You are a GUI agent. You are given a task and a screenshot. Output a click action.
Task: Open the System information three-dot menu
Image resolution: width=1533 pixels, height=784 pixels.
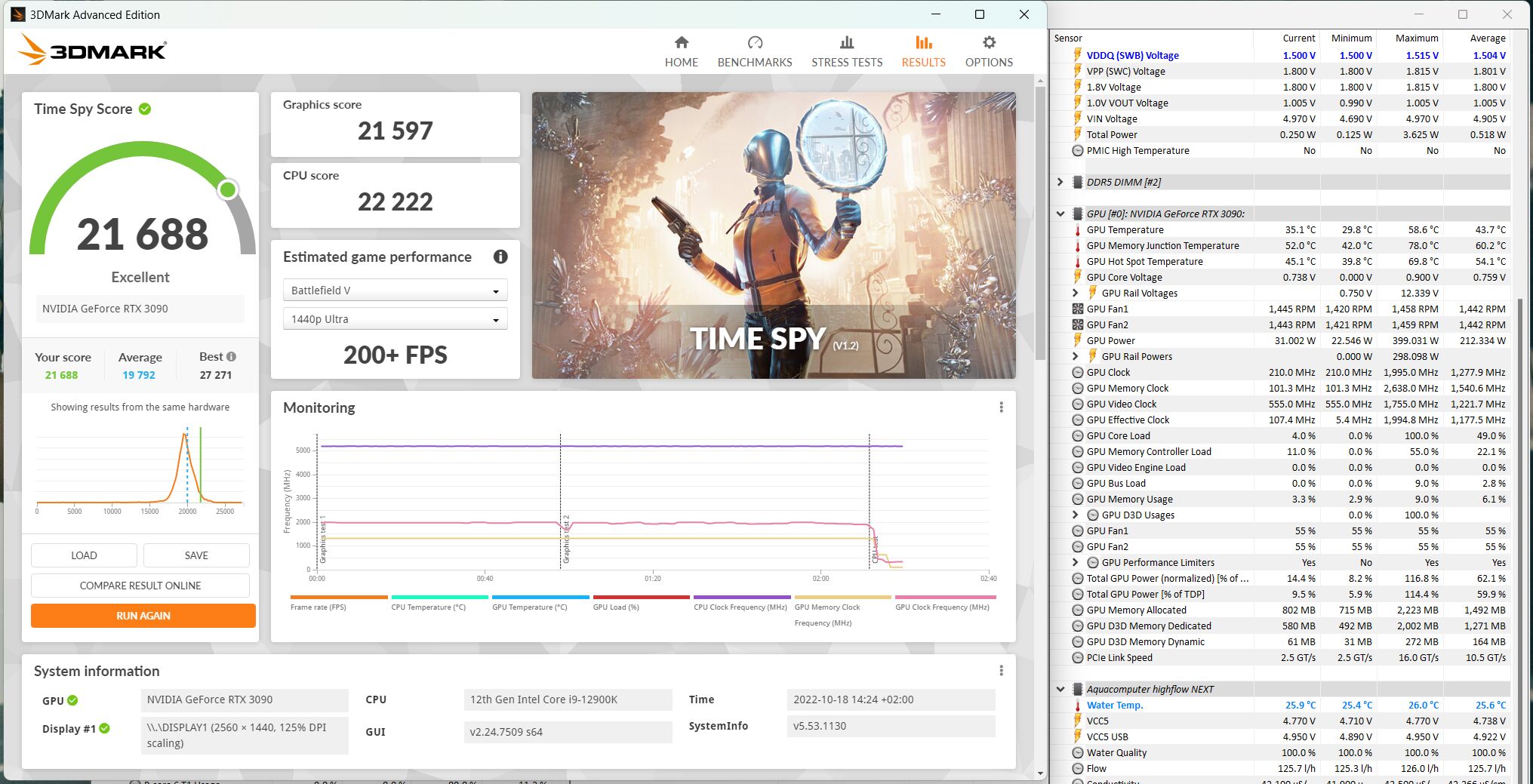coord(1001,671)
